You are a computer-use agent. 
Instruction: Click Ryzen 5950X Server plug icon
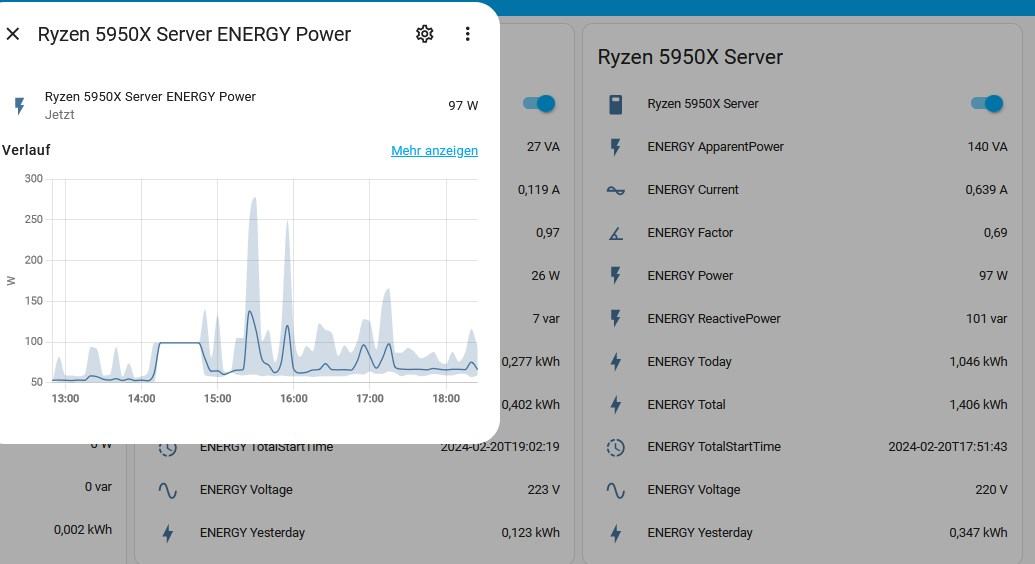pyautogui.click(x=615, y=104)
